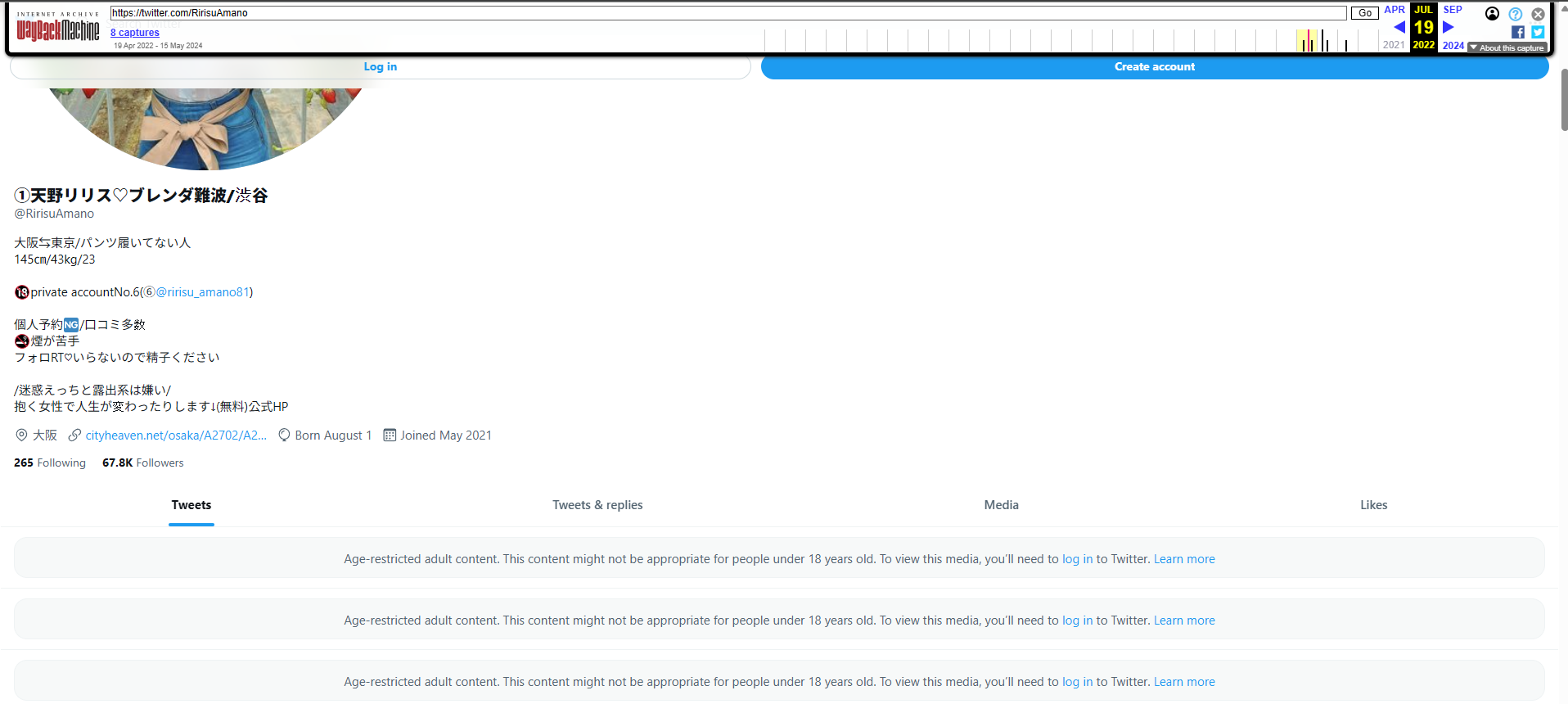
Task: Click the Create account button
Action: pyautogui.click(x=1155, y=67)
